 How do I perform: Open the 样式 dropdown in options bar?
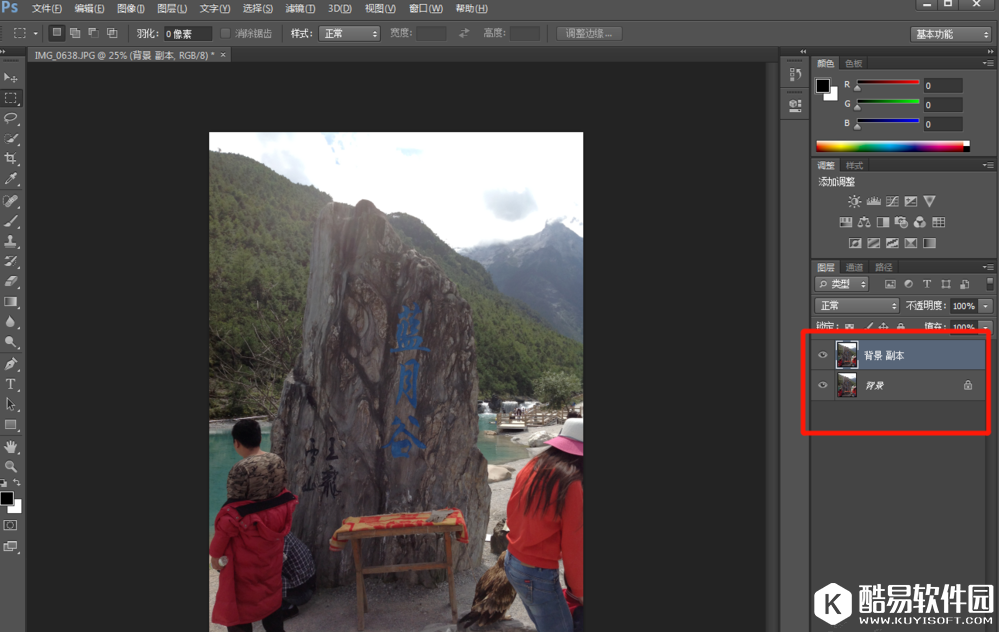[349, 34]
